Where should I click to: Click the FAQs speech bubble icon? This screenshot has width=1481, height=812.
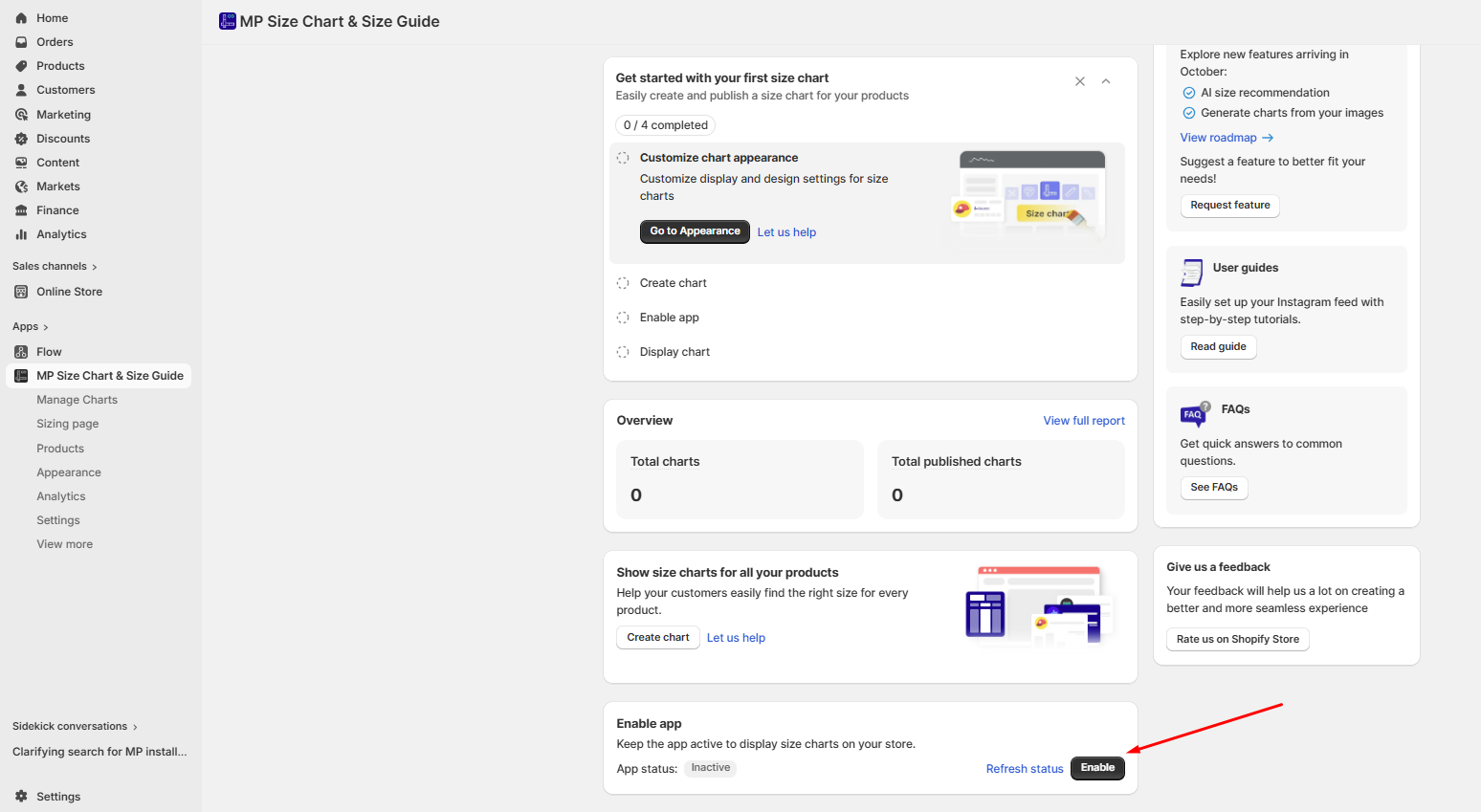click(x=1195, y=413)
